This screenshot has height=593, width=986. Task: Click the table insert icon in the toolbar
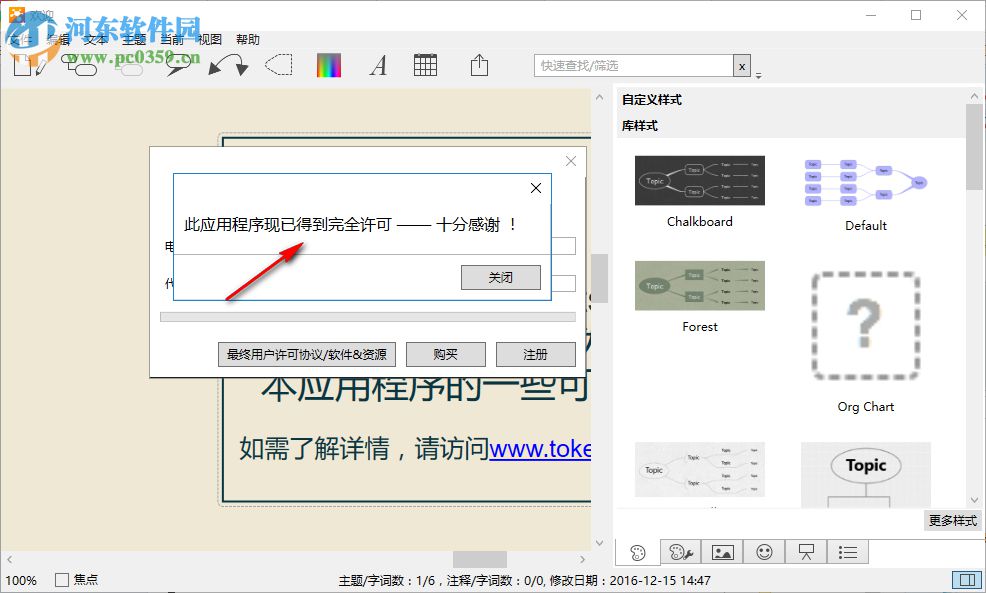point(425,65)
